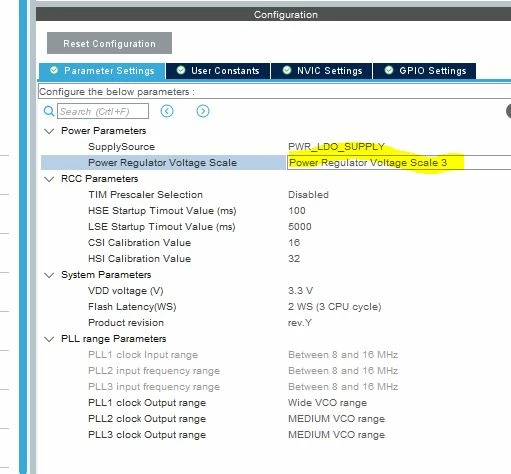Select TIM Prescaler Selection label
The image size is (511, 474).
pyautogui.click(x=145, y=195)
